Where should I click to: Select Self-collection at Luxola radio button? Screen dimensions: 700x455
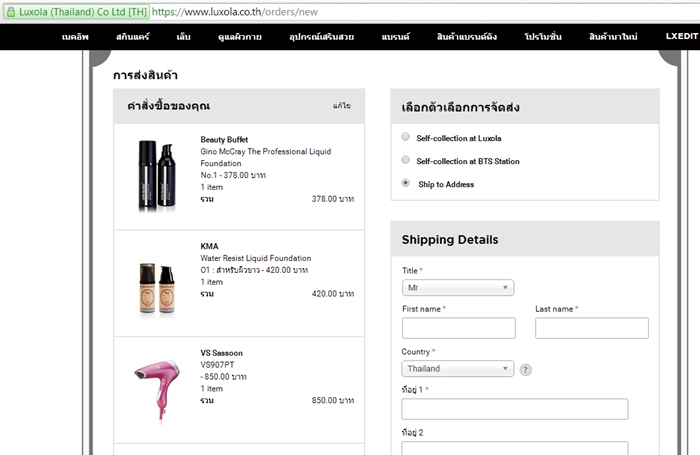click(405, 137)
